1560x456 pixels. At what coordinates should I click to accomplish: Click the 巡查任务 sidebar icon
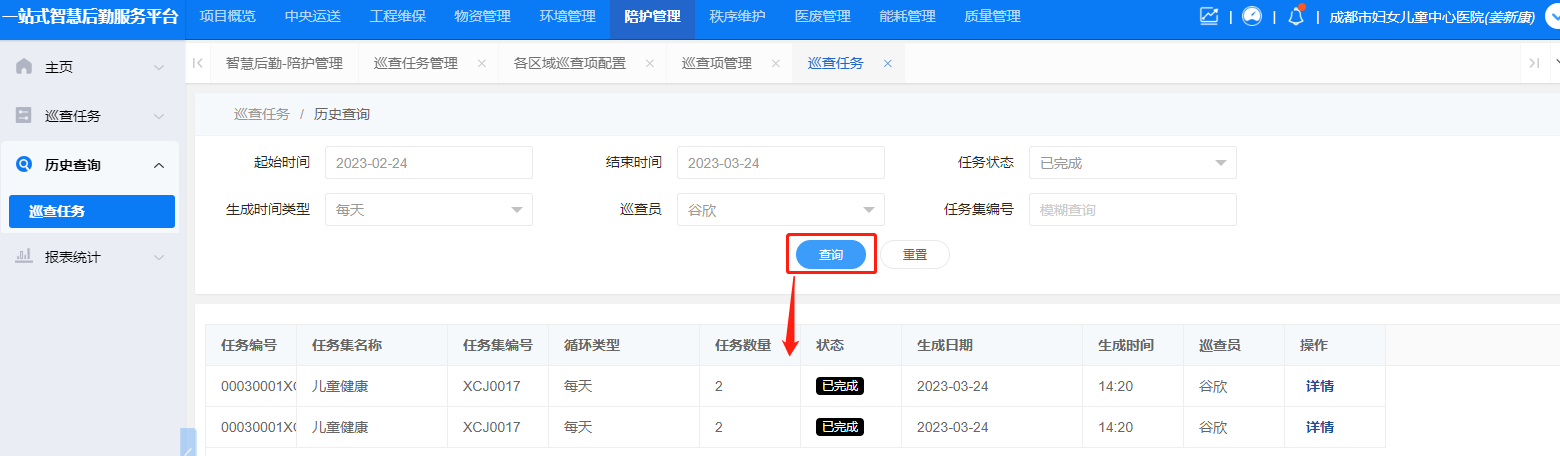click(x=24, y=116)
